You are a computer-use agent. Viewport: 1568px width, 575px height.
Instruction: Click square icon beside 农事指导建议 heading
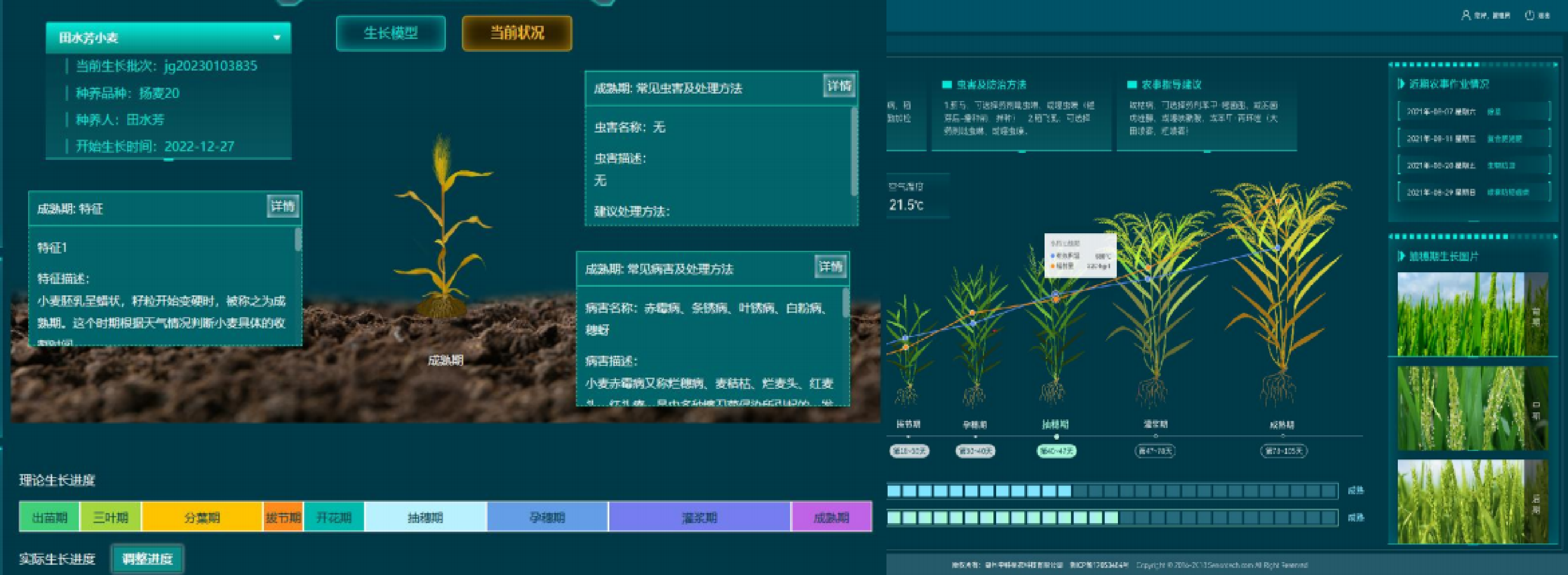(x=1132, y=85)
